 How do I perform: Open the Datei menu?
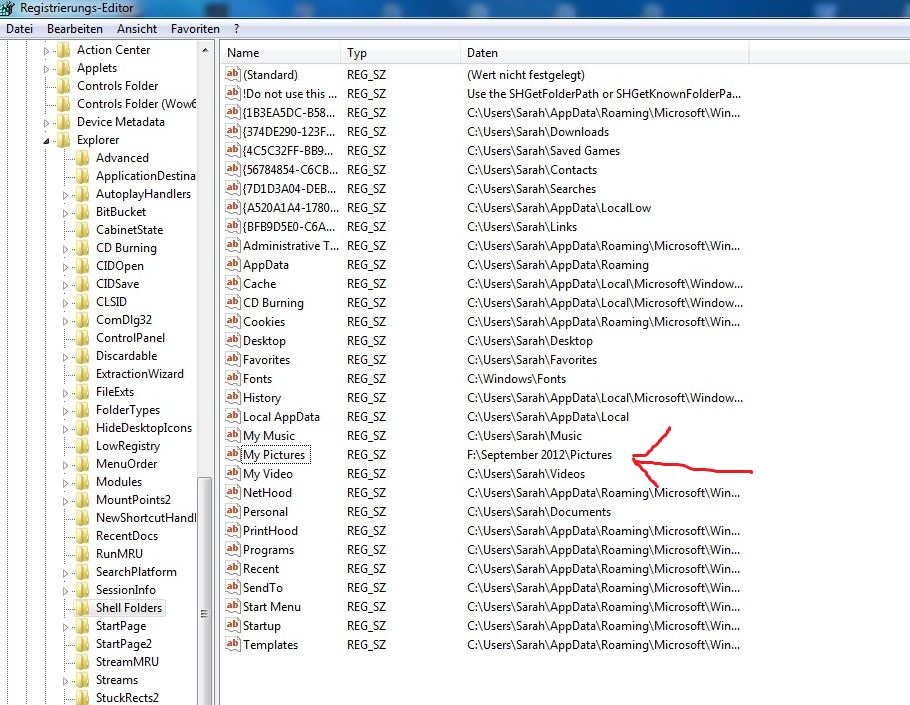coord(20,29)
